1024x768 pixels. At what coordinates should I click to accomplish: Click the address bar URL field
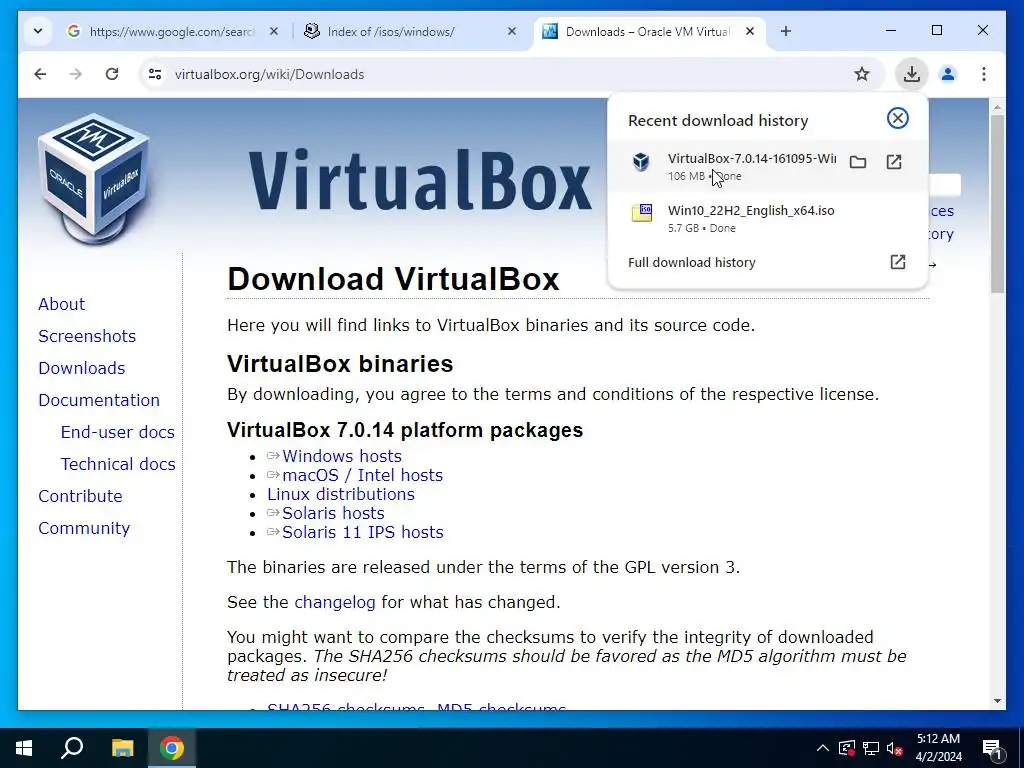[509, 74]
